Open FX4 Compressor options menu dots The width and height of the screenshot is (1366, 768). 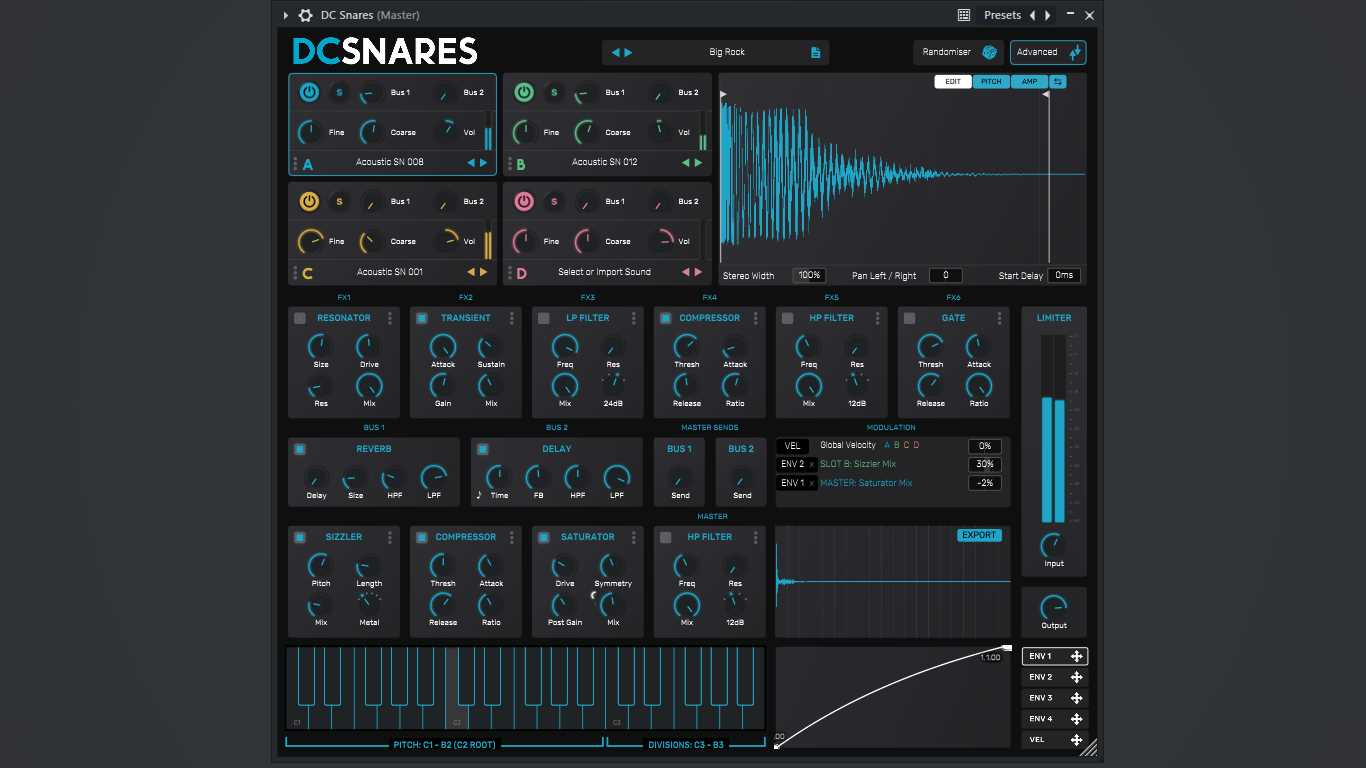[x=756, y=318]
